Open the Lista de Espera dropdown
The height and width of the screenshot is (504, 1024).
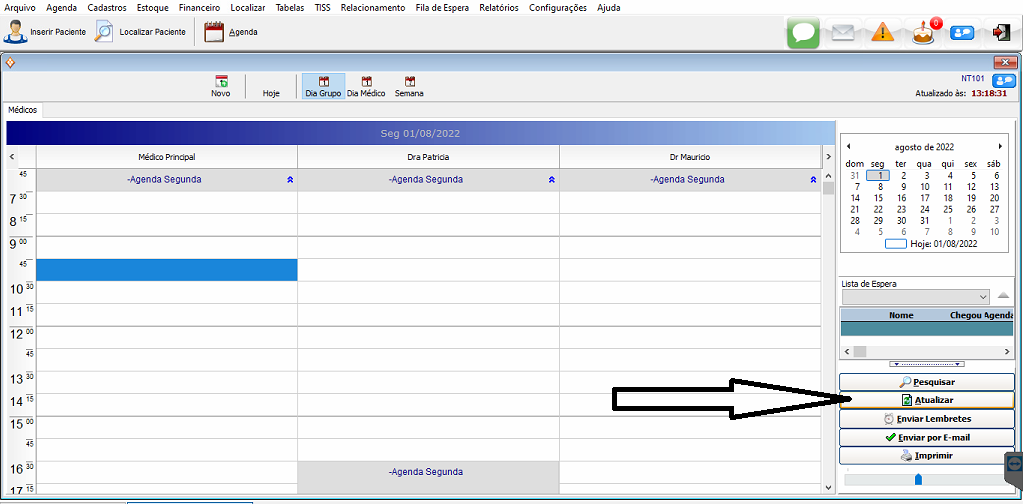[982, 297]
